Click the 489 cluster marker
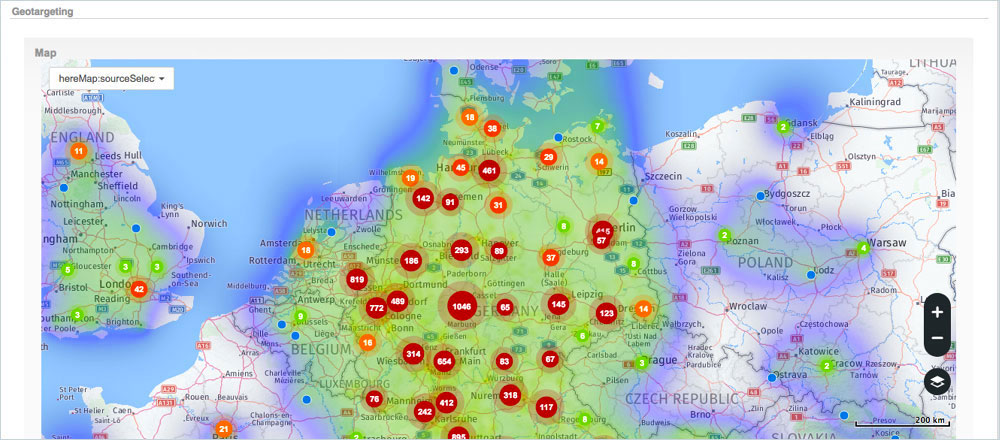The width and height of the screenshot is (1000, 440). (397, 301)
